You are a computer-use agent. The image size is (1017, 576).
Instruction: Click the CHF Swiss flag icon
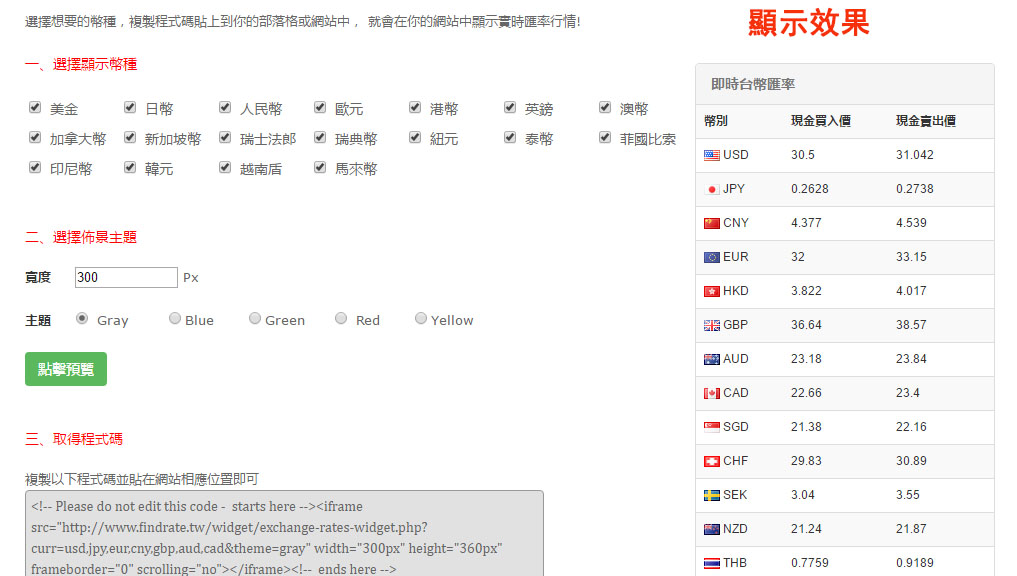click(x=711, y=461)
